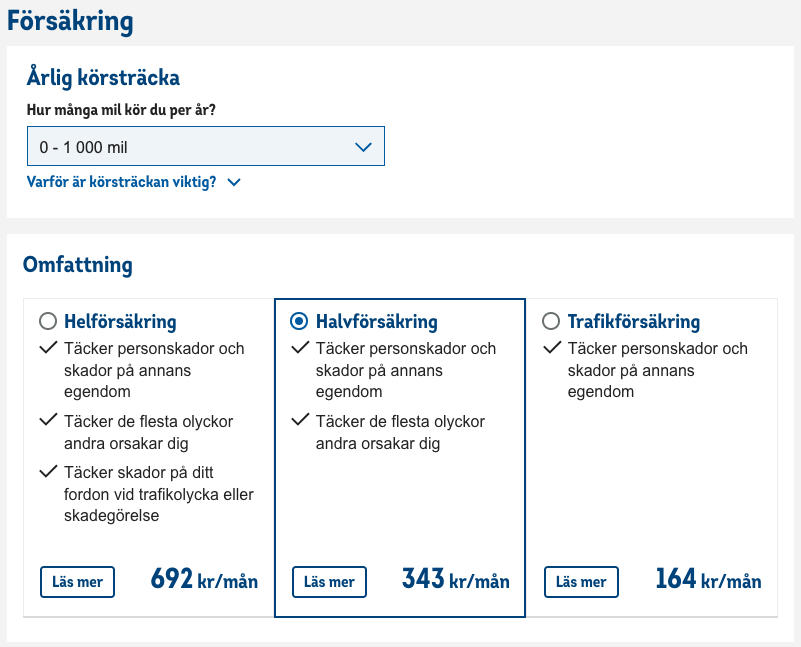The width and height of the screenshot is (801, 647).
Task: Click Halvförsäkring's checkmark beside "Täcker de flesta olyckor"
Action: click(x=299, y=421)
